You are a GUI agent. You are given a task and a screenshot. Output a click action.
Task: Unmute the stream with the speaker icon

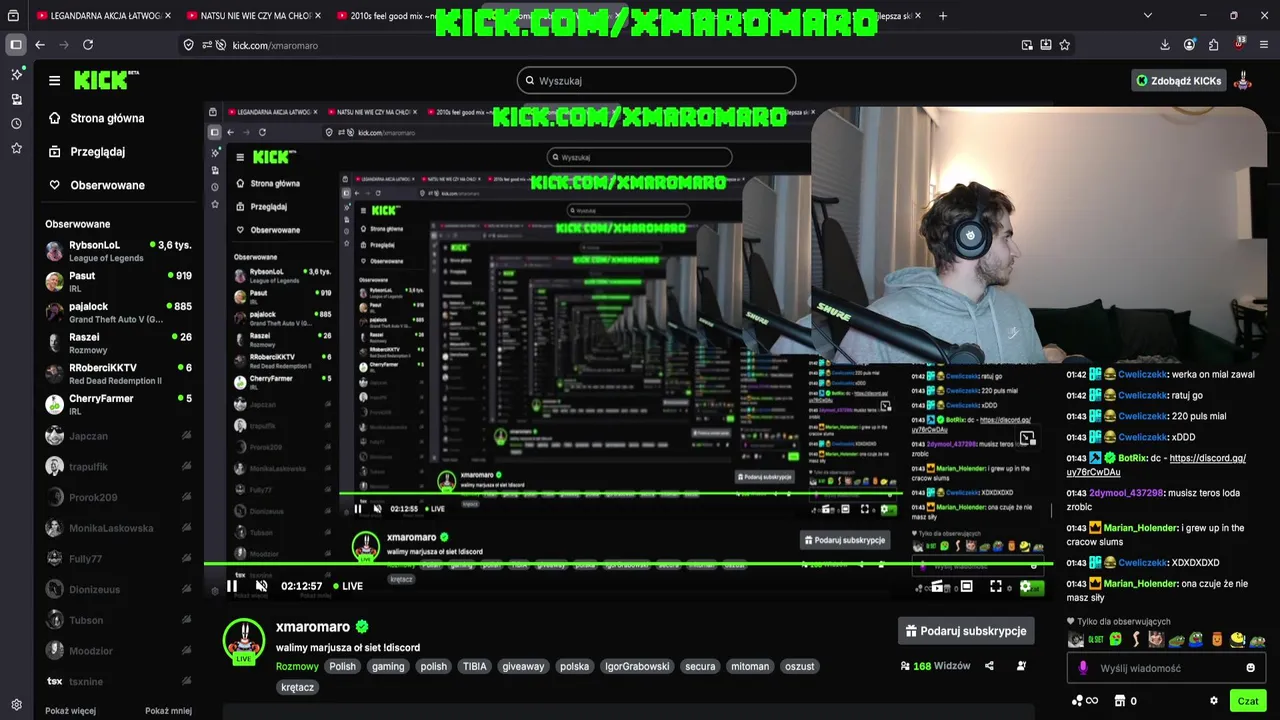point(261,586)
